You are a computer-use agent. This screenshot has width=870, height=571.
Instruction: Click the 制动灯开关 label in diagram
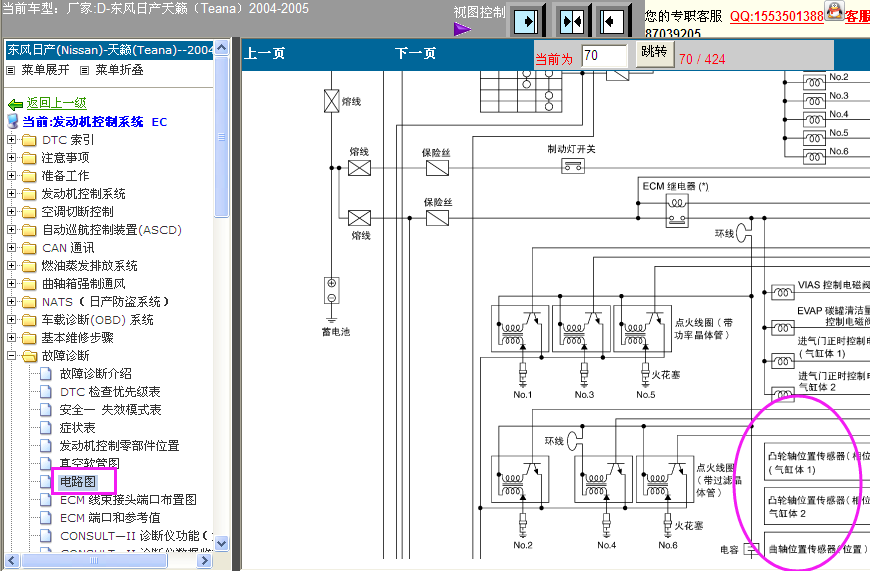(x=571, y=149)
